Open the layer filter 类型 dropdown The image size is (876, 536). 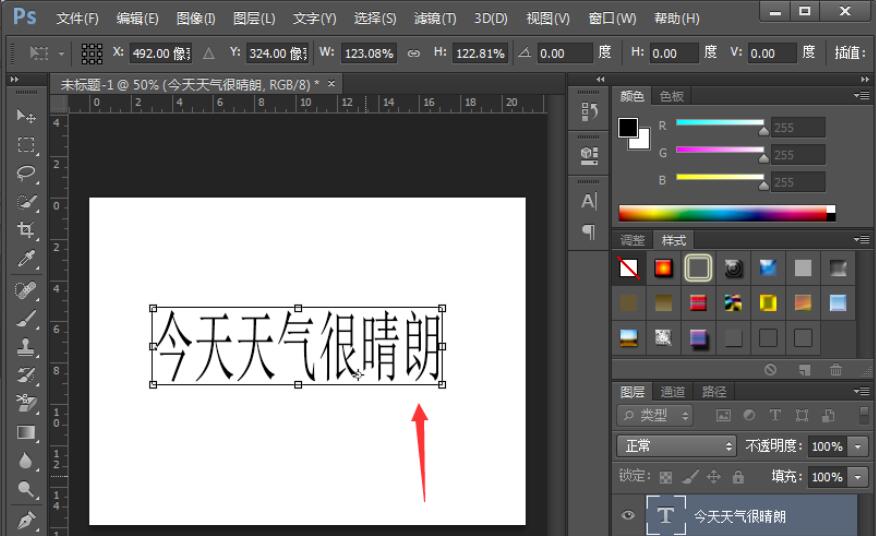pos(656,415)
